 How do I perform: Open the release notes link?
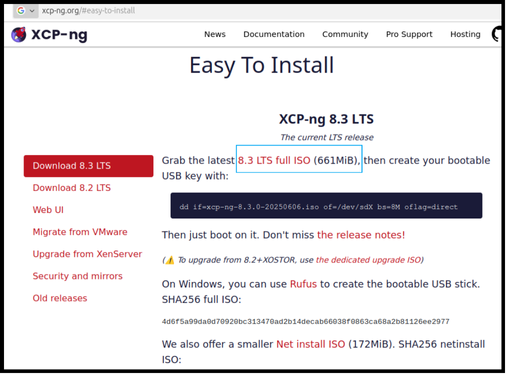[361, 235]
